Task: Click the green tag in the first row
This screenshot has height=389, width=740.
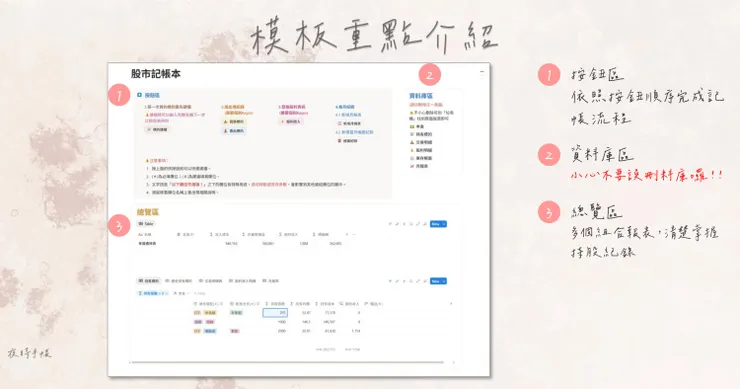Action: pyautogui.click(x=236, y=313)
